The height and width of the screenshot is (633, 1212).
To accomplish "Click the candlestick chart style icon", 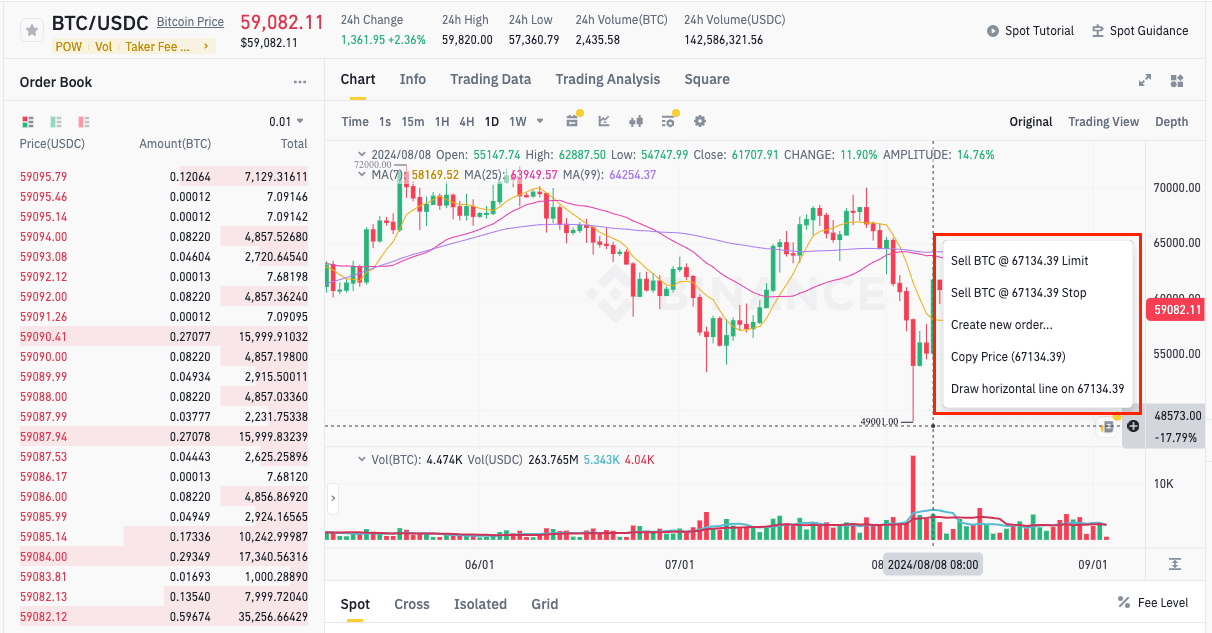I will pyautogui.click(x=635, y=121).
